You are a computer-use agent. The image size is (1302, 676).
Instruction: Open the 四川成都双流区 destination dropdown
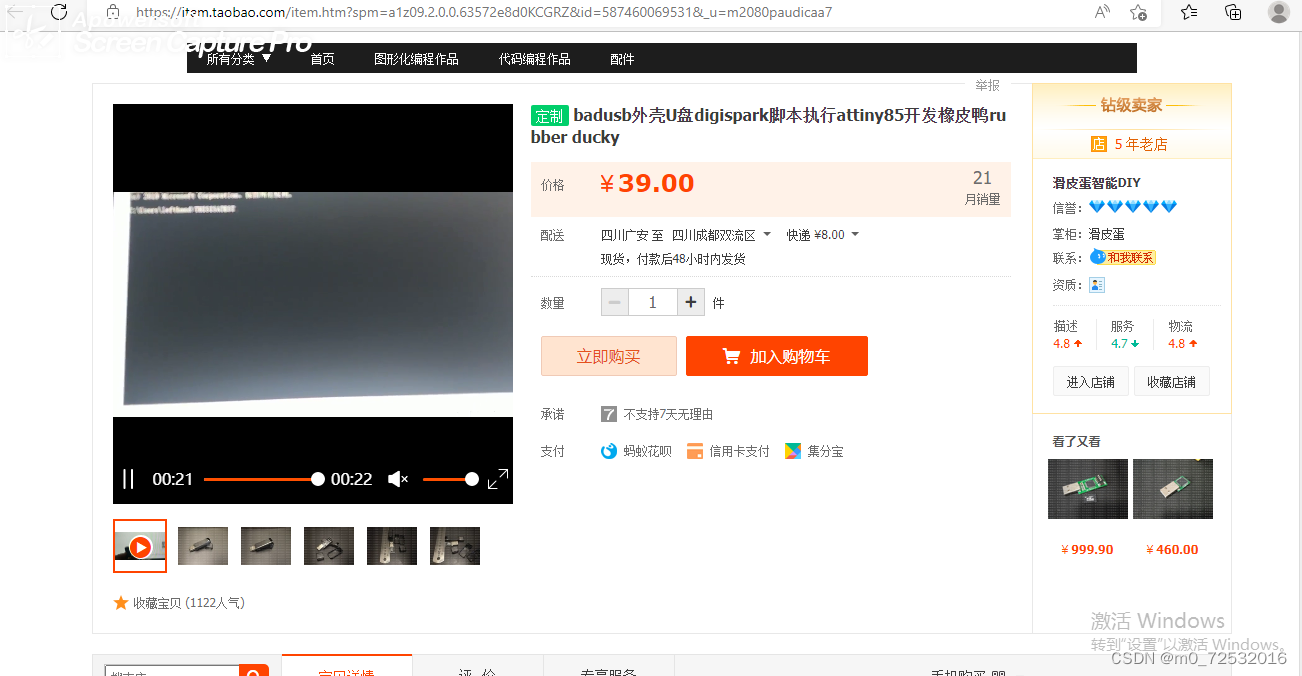(x=721, y=235)
